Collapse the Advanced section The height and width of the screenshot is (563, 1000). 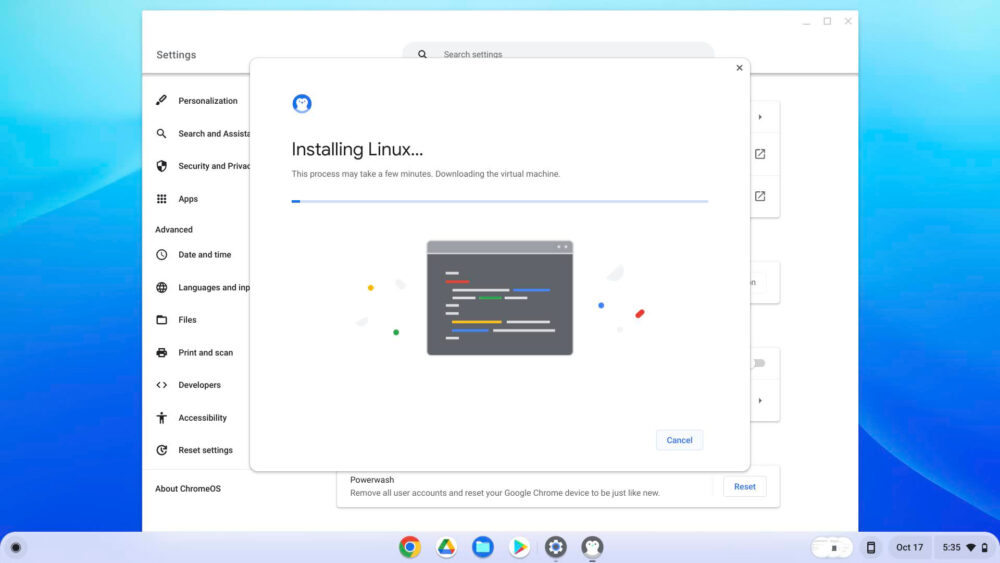pos(173,230)
